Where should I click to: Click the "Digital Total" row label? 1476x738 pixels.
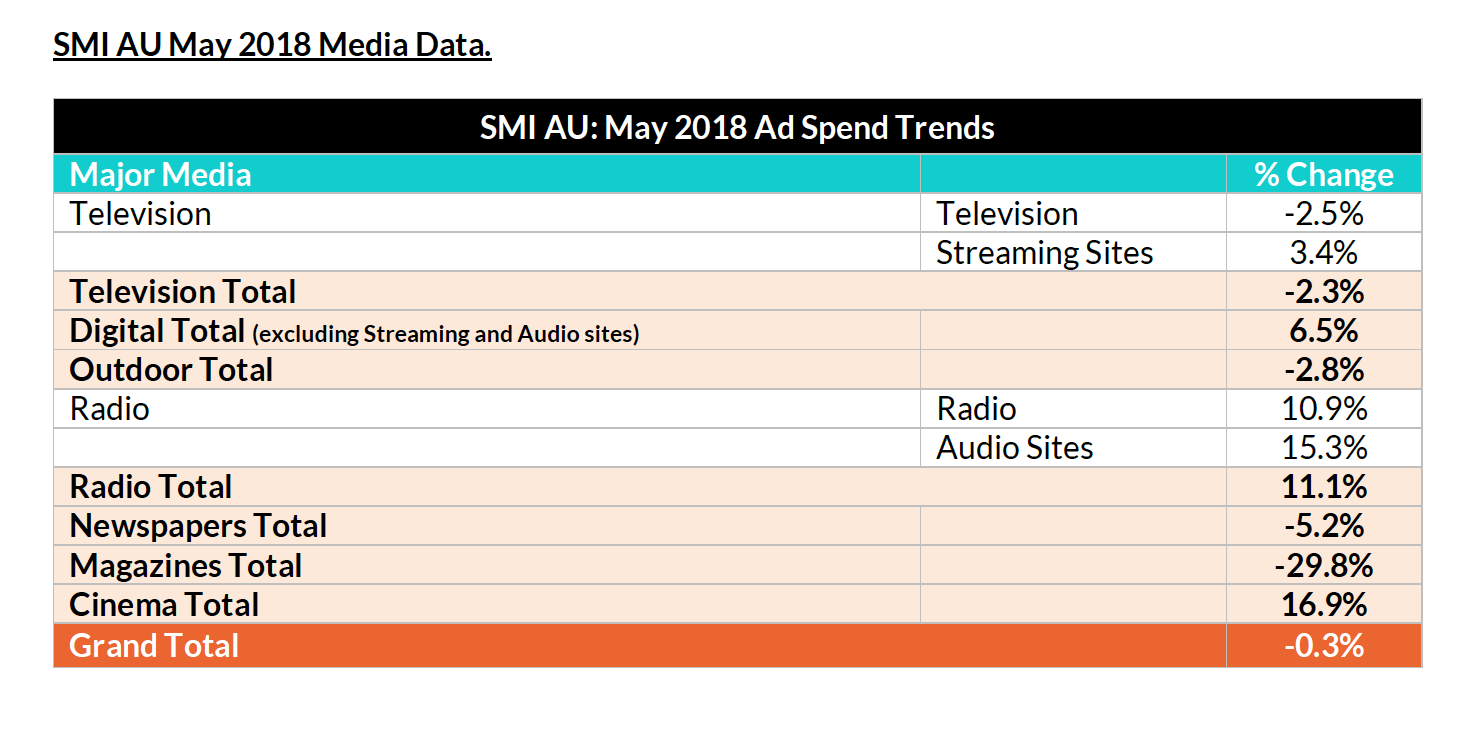[x=157, y=331]
